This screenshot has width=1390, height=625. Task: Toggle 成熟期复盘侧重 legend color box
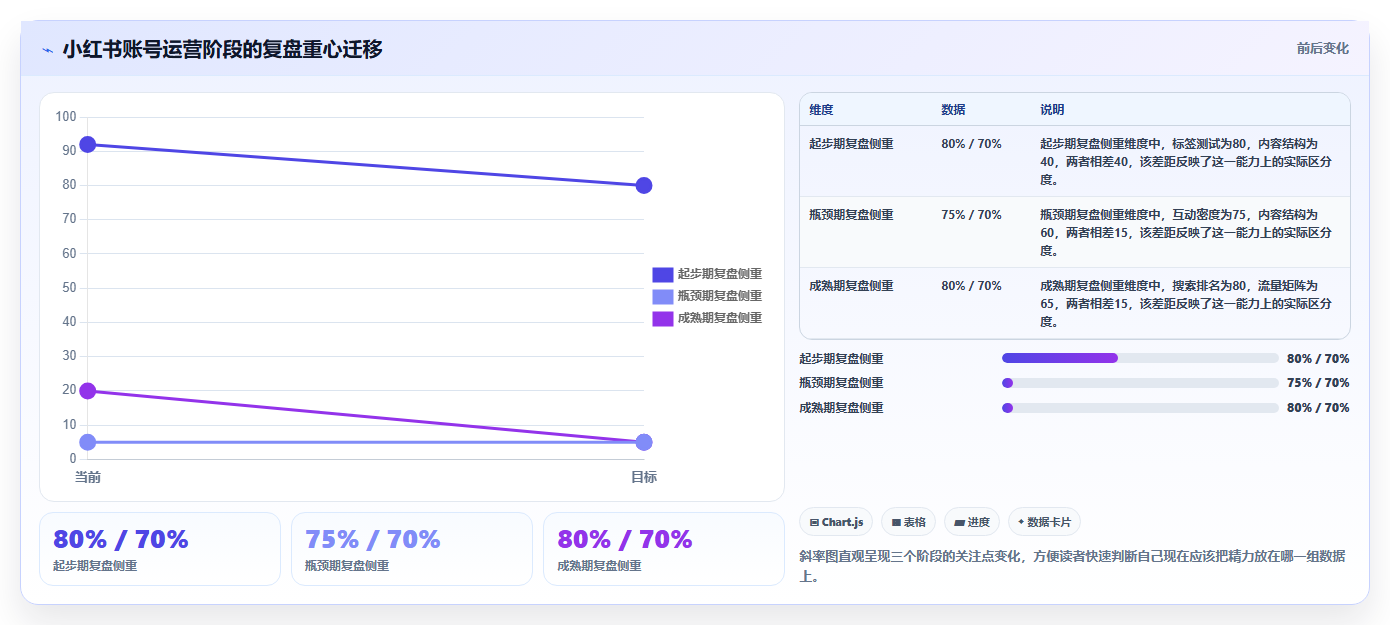click(663, 318)
